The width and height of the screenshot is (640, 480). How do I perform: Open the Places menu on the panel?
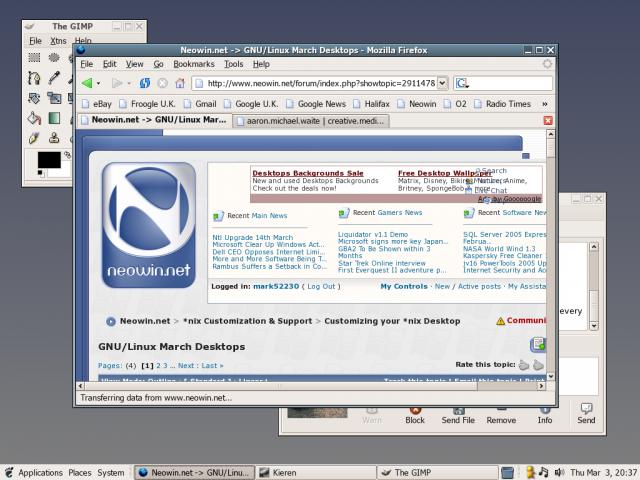(80, 473)
